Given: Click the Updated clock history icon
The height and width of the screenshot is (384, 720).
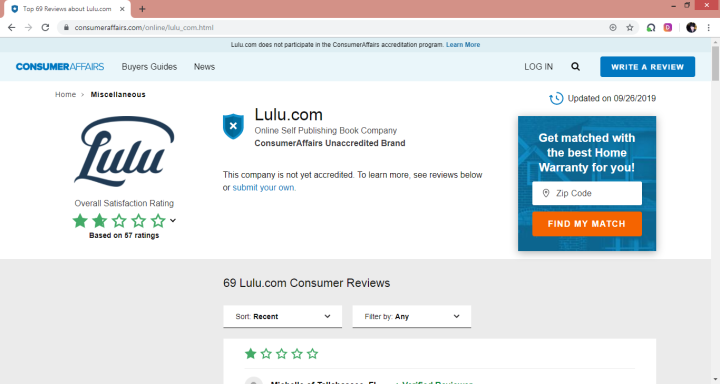Looking at the screenshot, I should [x=556, y=98].
